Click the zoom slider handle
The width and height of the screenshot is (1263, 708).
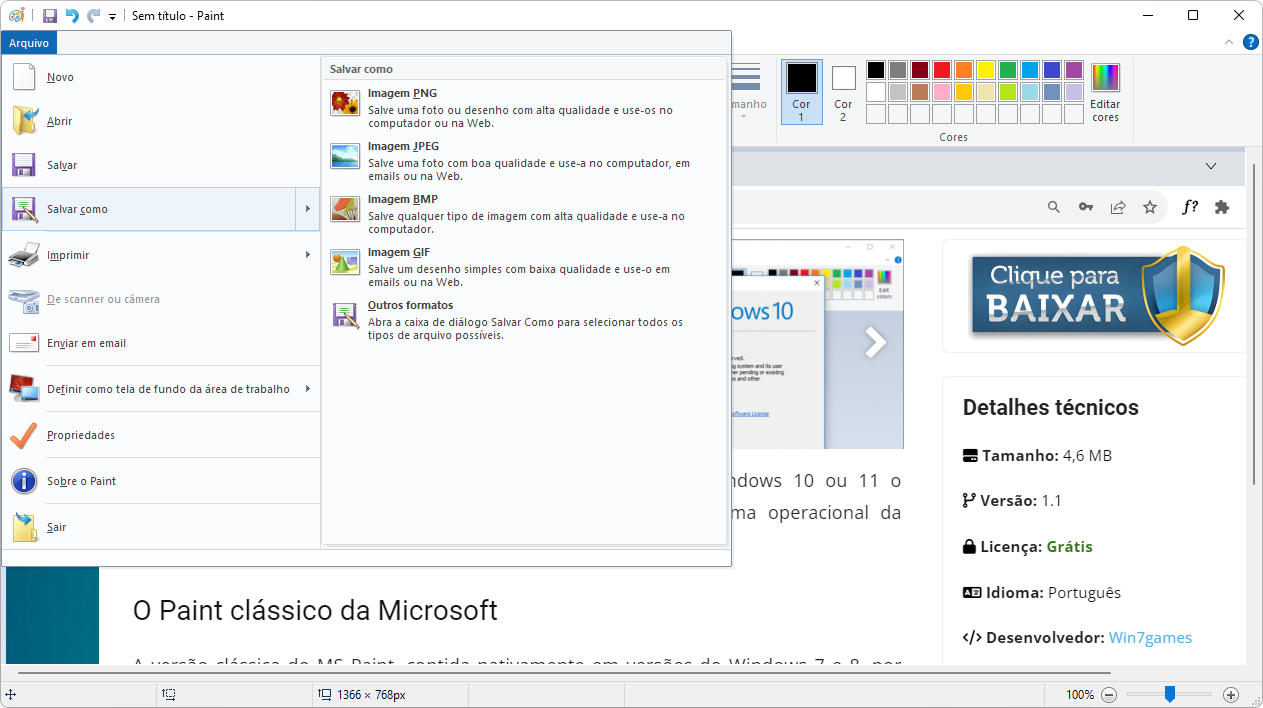(1169, 695)
